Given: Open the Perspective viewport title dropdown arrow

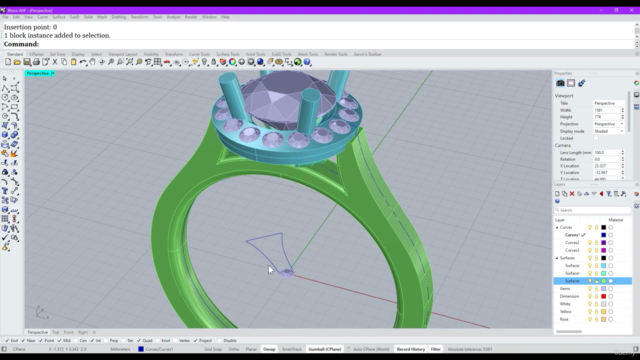Looking at the screenshot, I should 53,73.
